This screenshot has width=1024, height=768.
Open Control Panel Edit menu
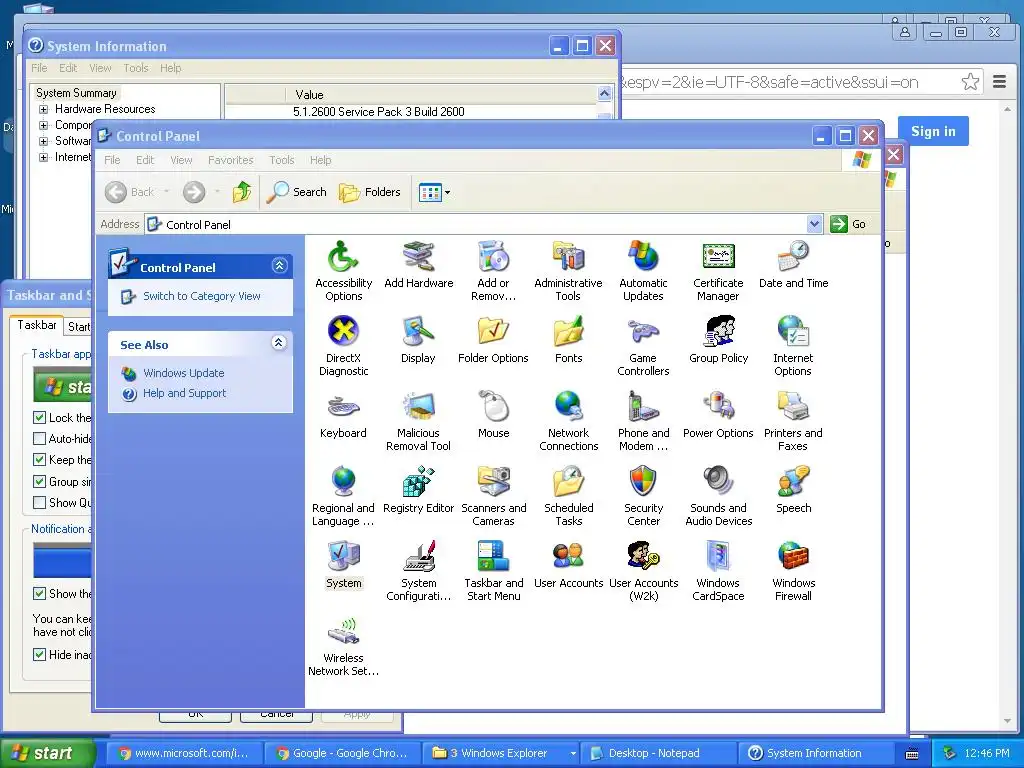[x=144, y=160]
